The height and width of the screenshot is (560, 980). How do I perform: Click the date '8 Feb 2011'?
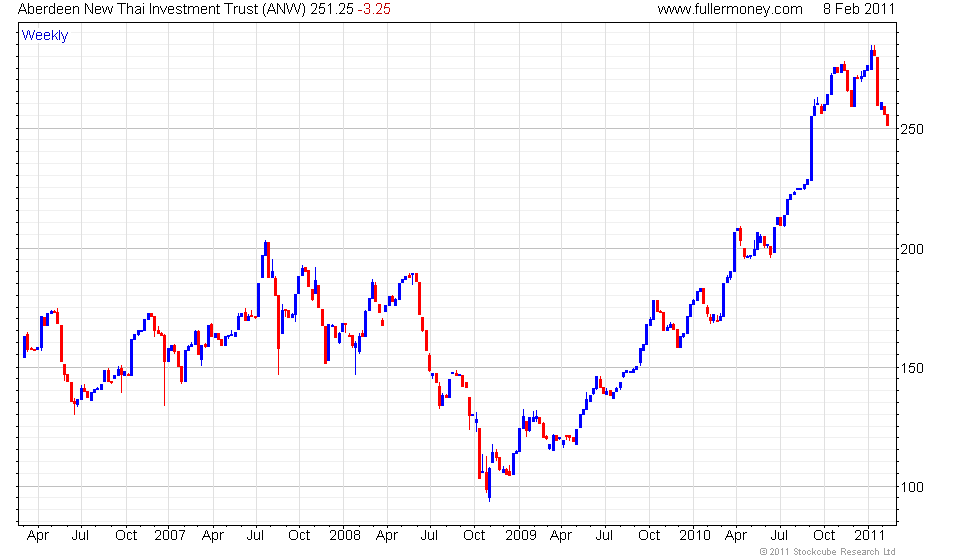point(859,9)
